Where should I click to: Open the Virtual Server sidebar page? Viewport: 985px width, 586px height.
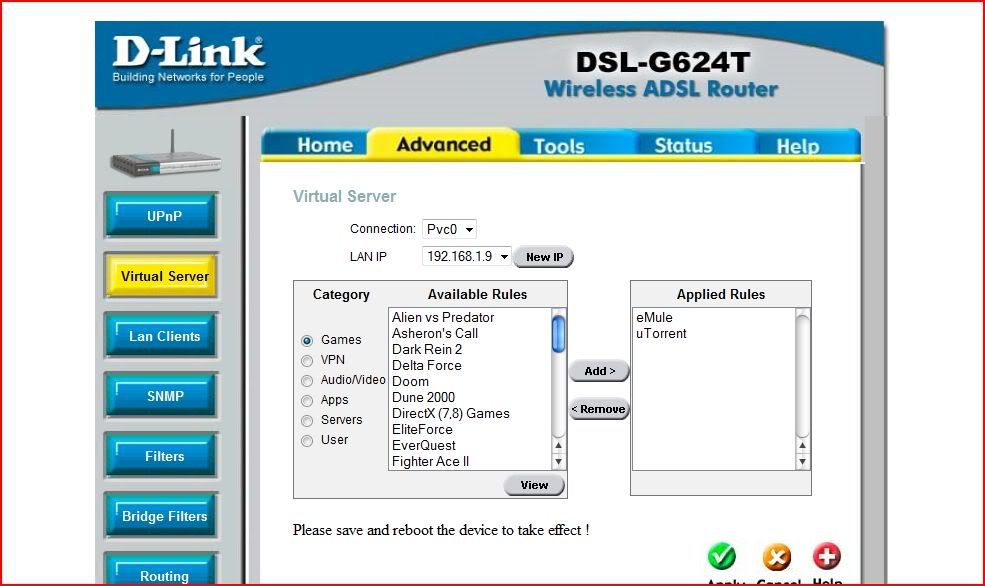click(x=162, y=276)
